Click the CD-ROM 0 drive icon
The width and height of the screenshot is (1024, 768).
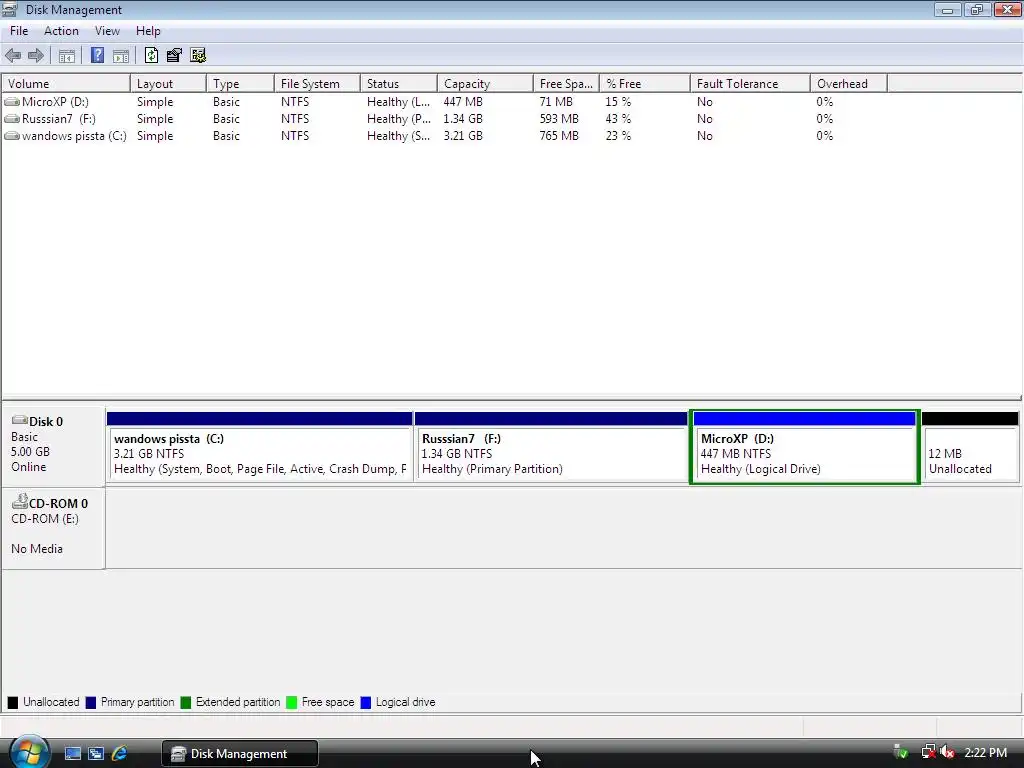pyautogui.click(x=20, y=502)
